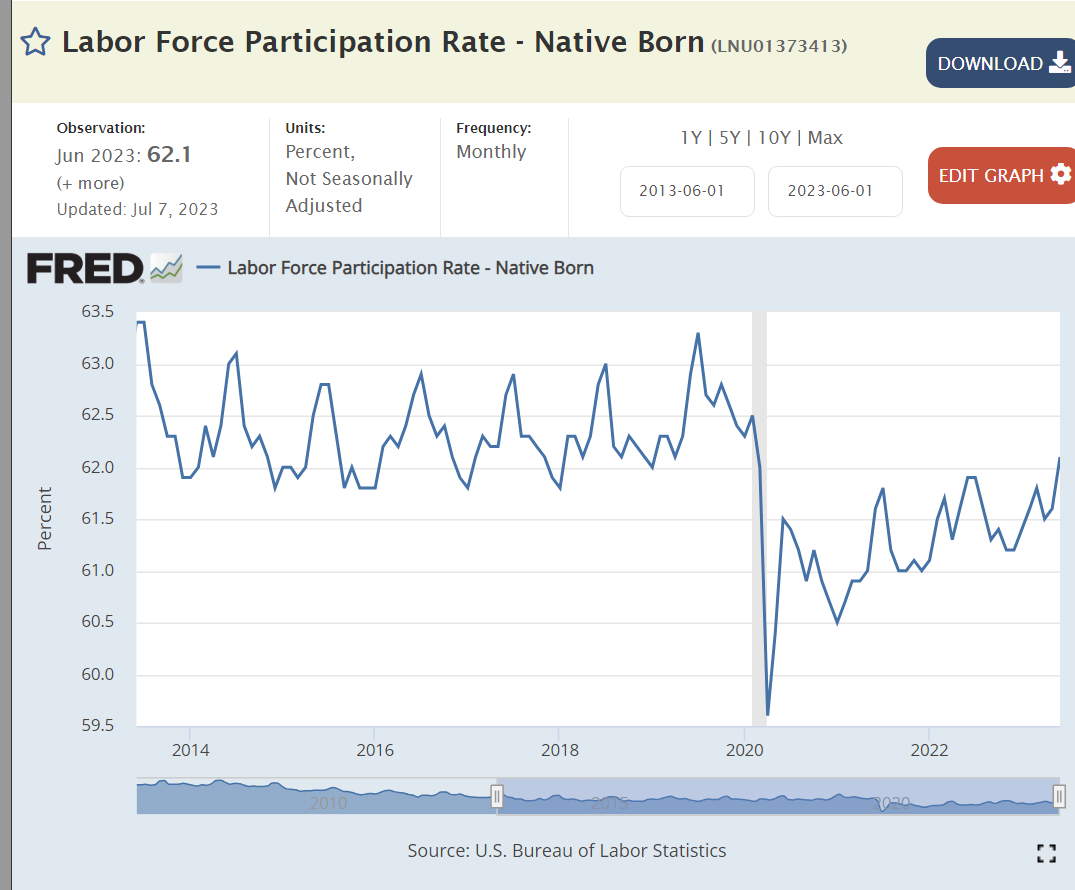
Task: Click the end date field 2023-06-01
Action: click(x=835, y=191)
